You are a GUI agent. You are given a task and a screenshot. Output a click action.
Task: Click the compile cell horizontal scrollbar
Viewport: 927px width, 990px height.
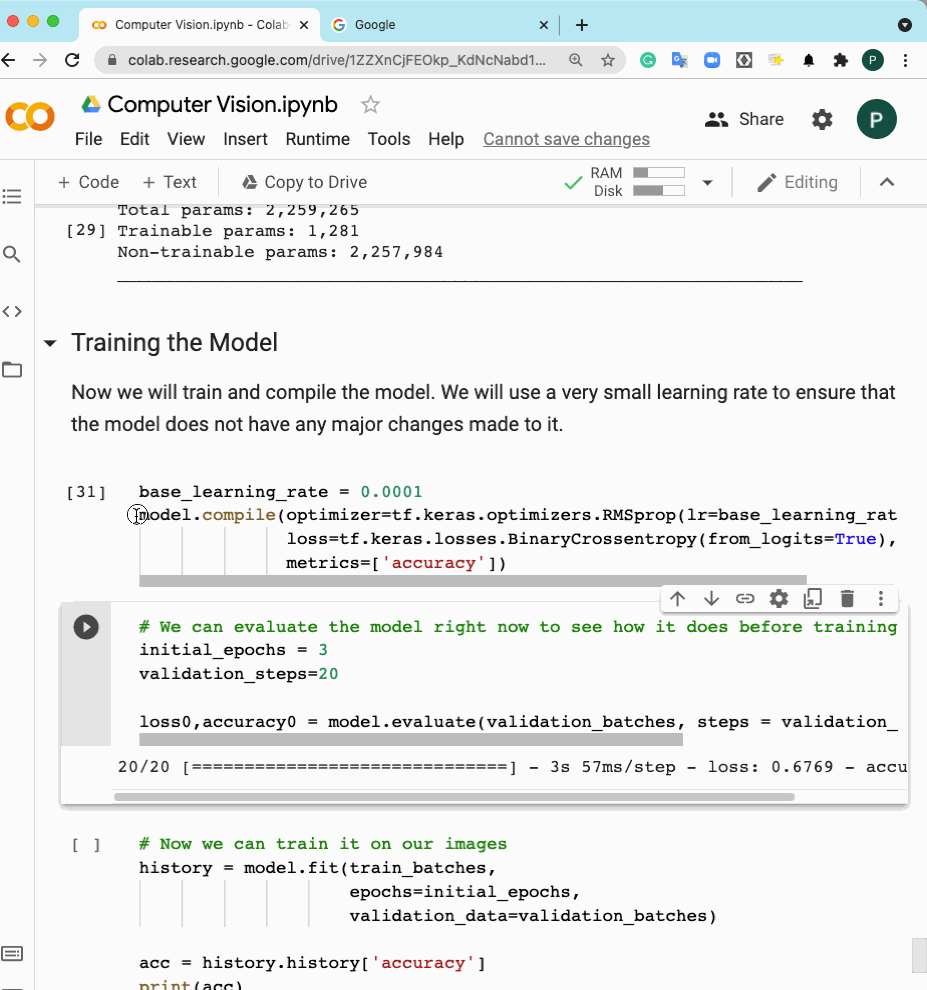pos(472,581)
